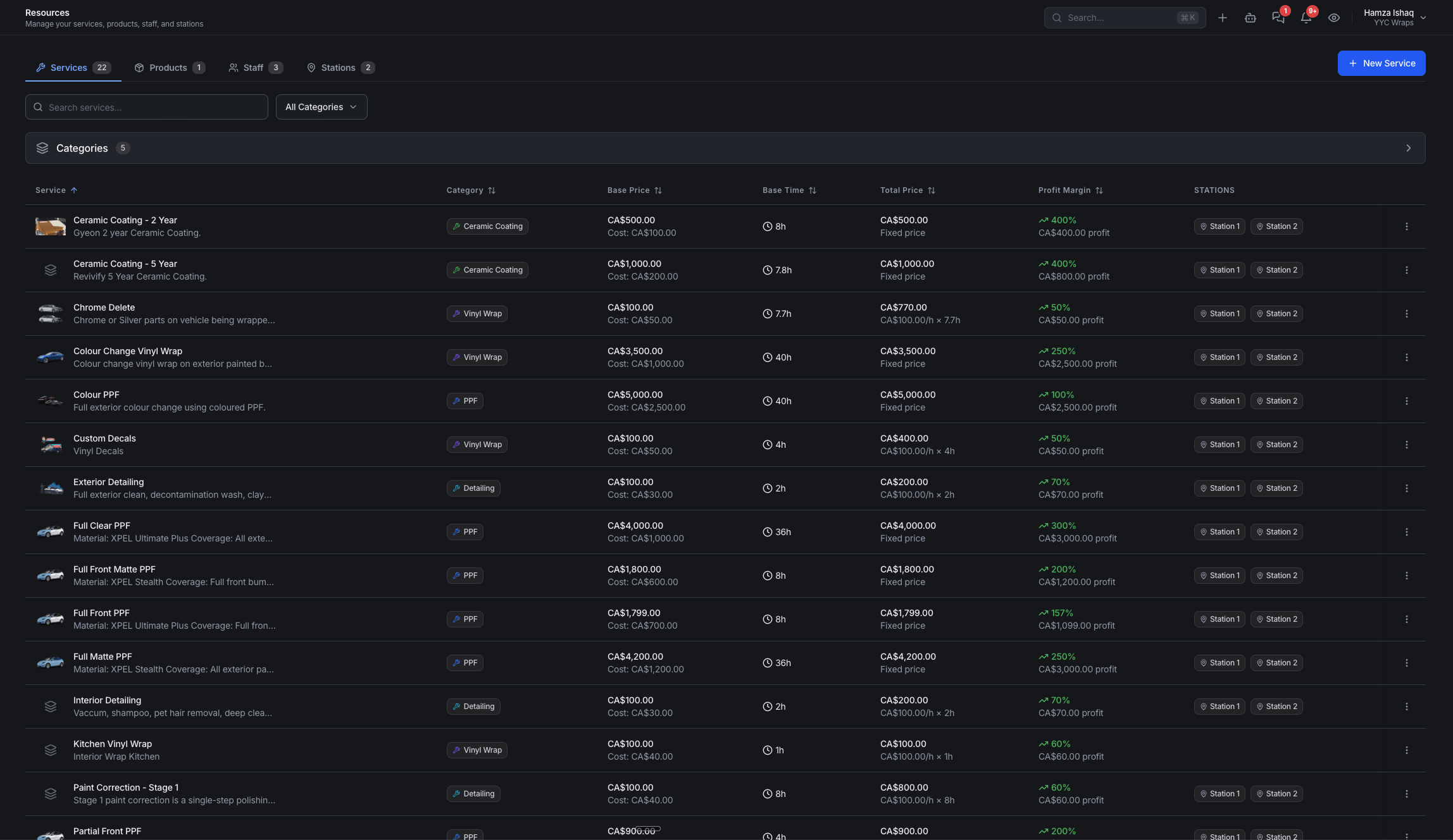Open messages chat icon with badge
The width and height of the screenshot is (1453, 840).
tap(1278, 18)
